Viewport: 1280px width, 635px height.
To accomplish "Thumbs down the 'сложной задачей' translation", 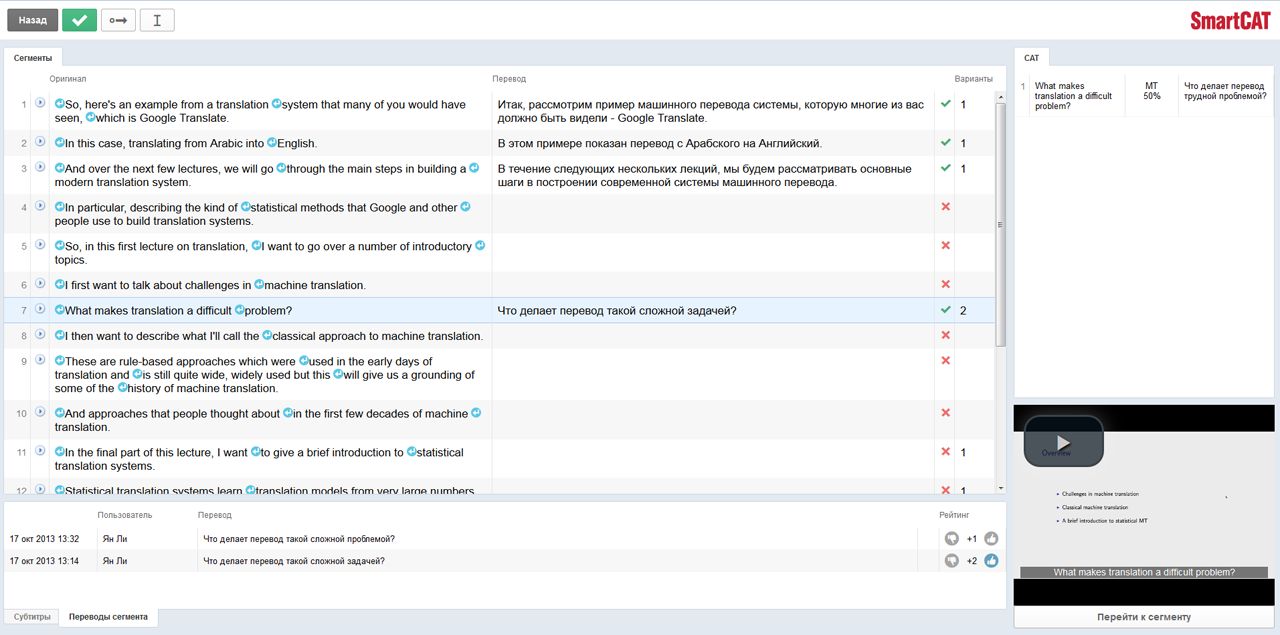I will click(952, 561).
